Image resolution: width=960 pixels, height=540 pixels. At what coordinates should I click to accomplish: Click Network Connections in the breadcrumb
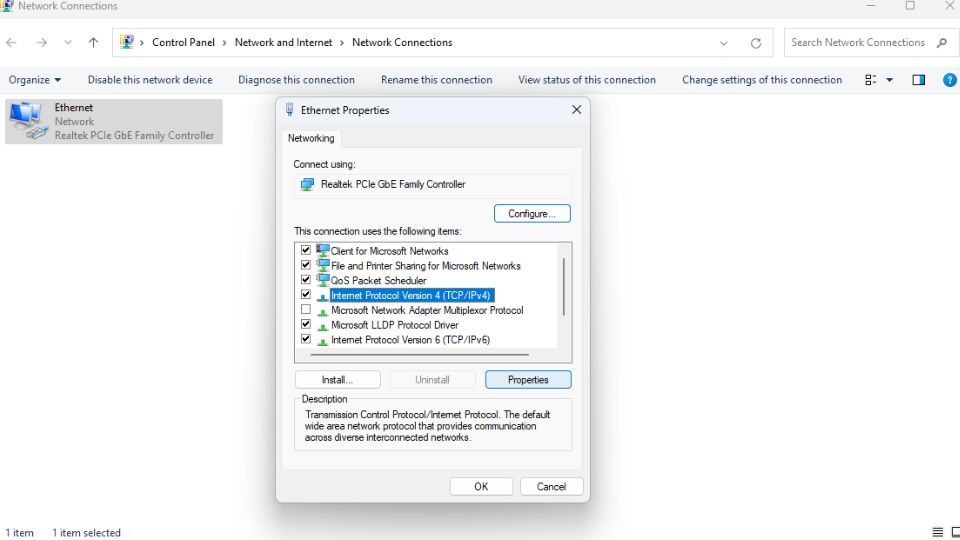coord(402,42)
